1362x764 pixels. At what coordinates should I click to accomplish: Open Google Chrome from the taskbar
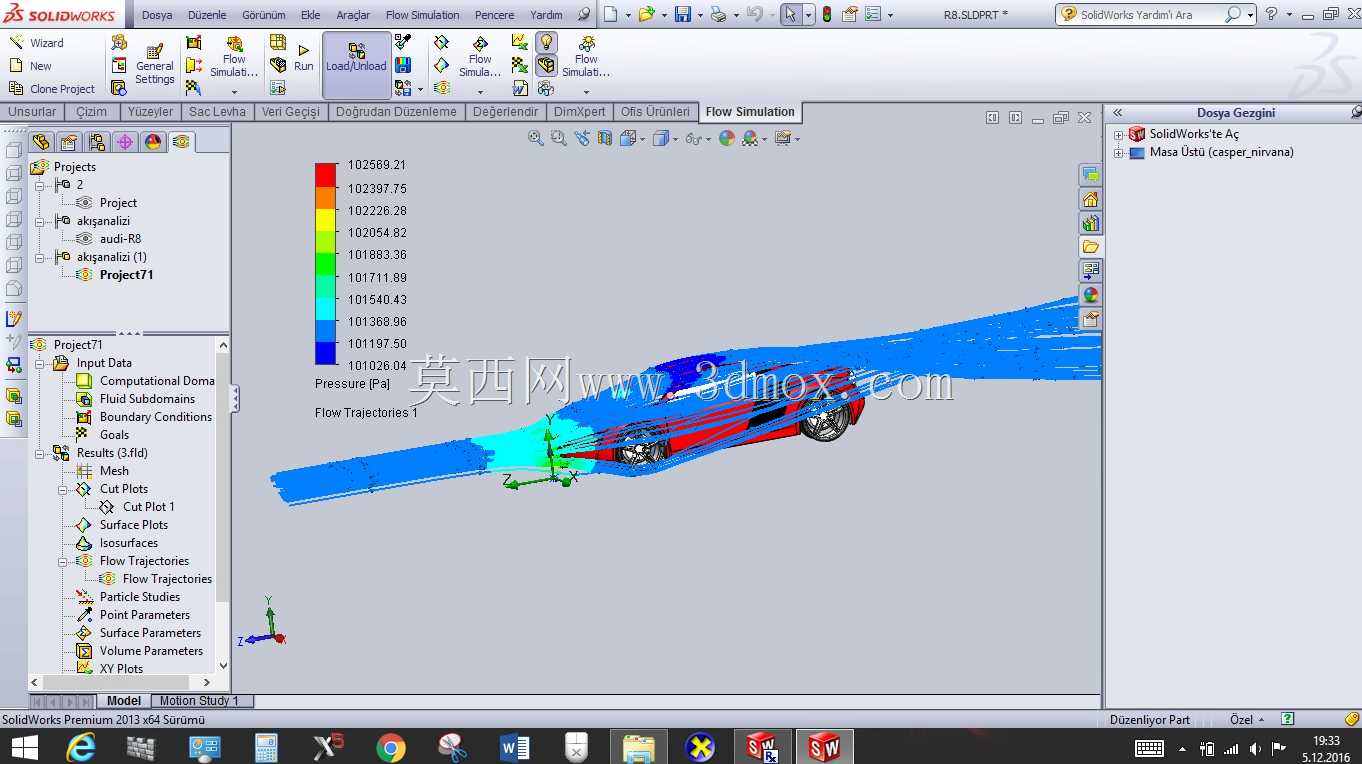click(390, 747)
